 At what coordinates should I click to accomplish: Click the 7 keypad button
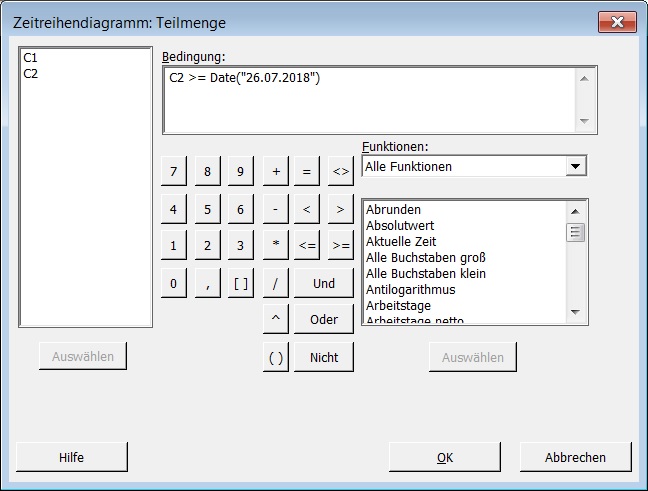click(x=174, y=171)
